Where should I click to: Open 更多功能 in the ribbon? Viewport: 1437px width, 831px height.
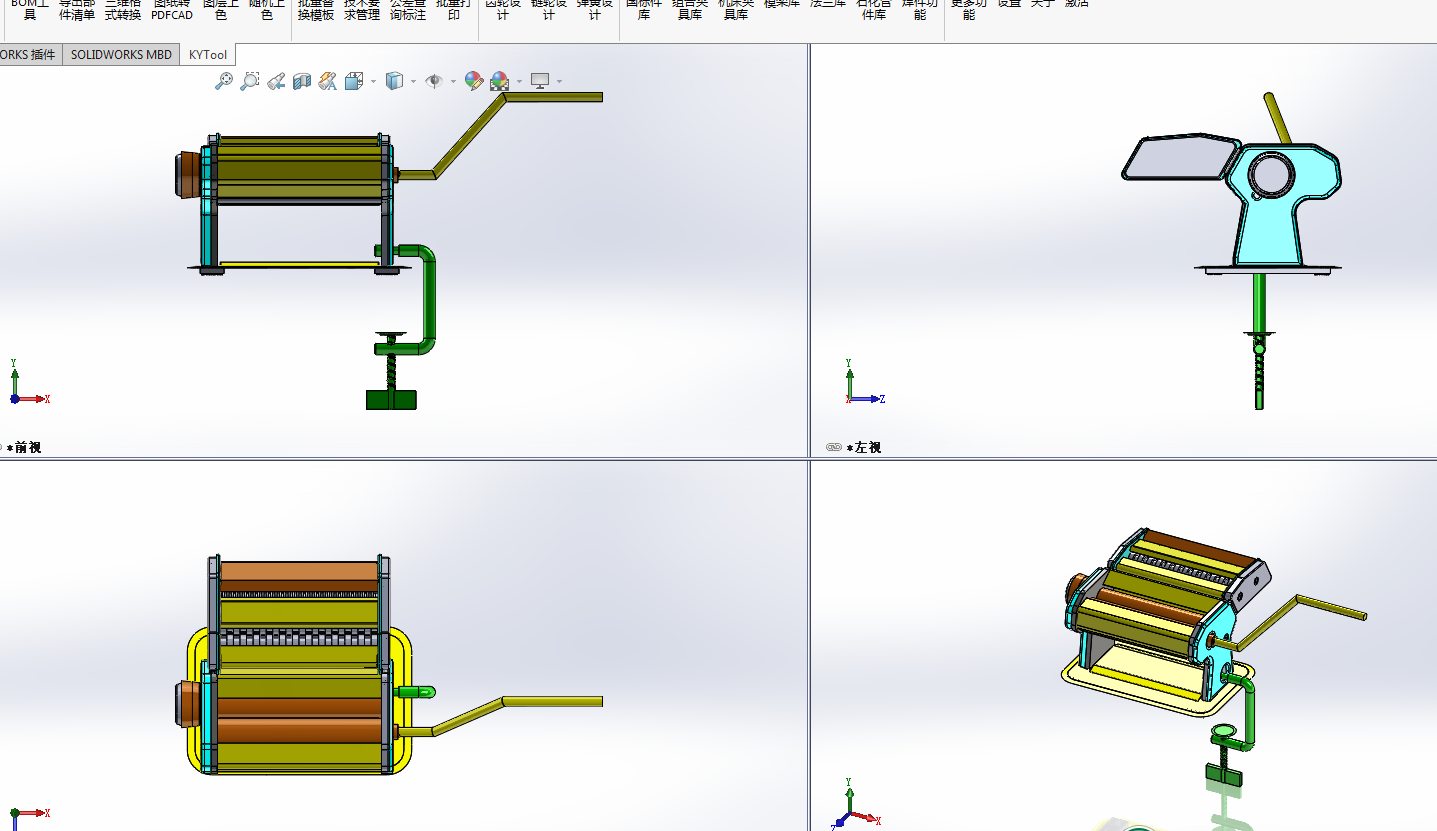pyautogui.click(x=969, y=9)
